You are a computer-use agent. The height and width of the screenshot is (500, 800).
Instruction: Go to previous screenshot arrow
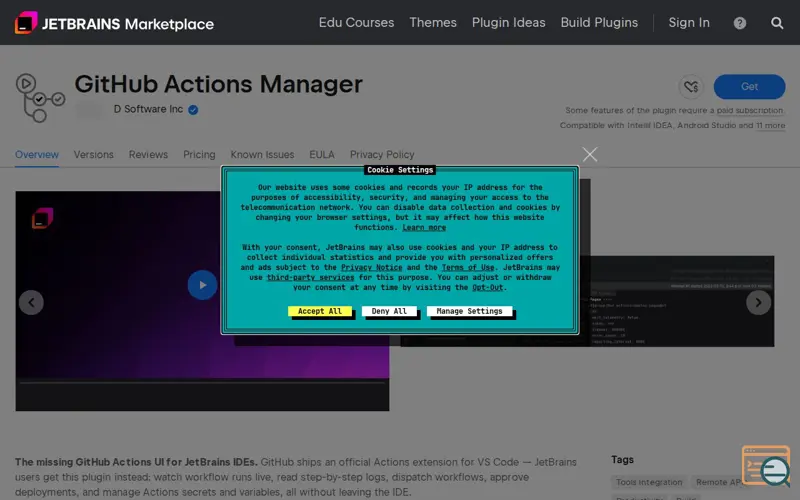[31, 303]
